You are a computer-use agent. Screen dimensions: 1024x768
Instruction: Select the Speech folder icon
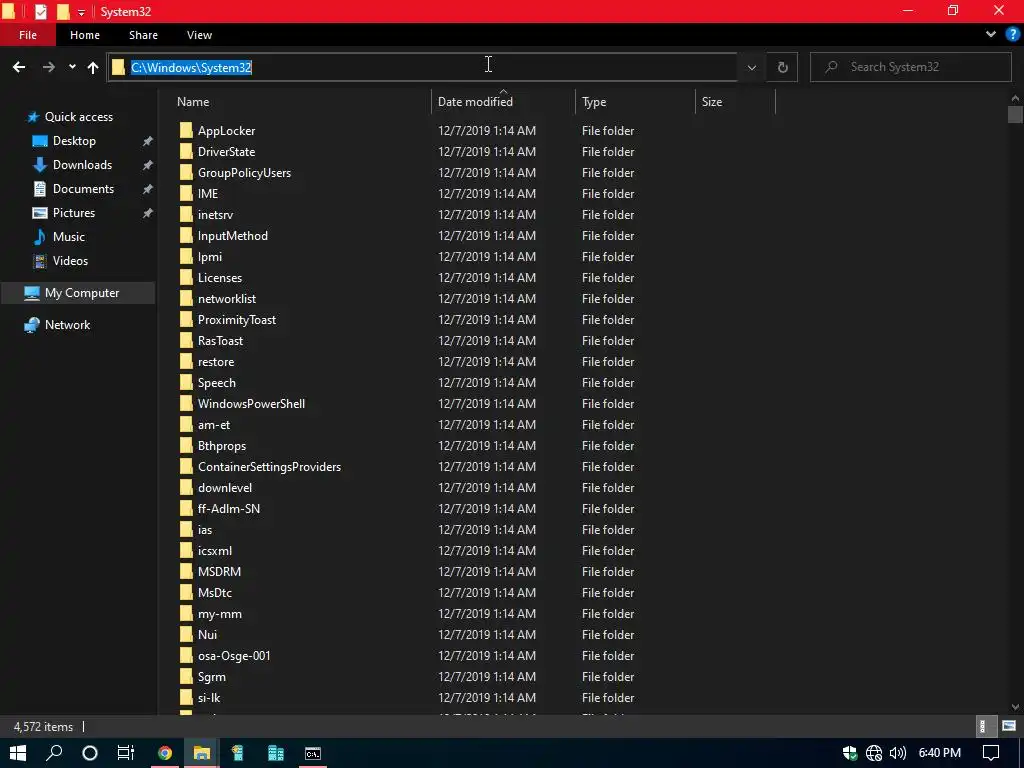(x=186, y=383)
